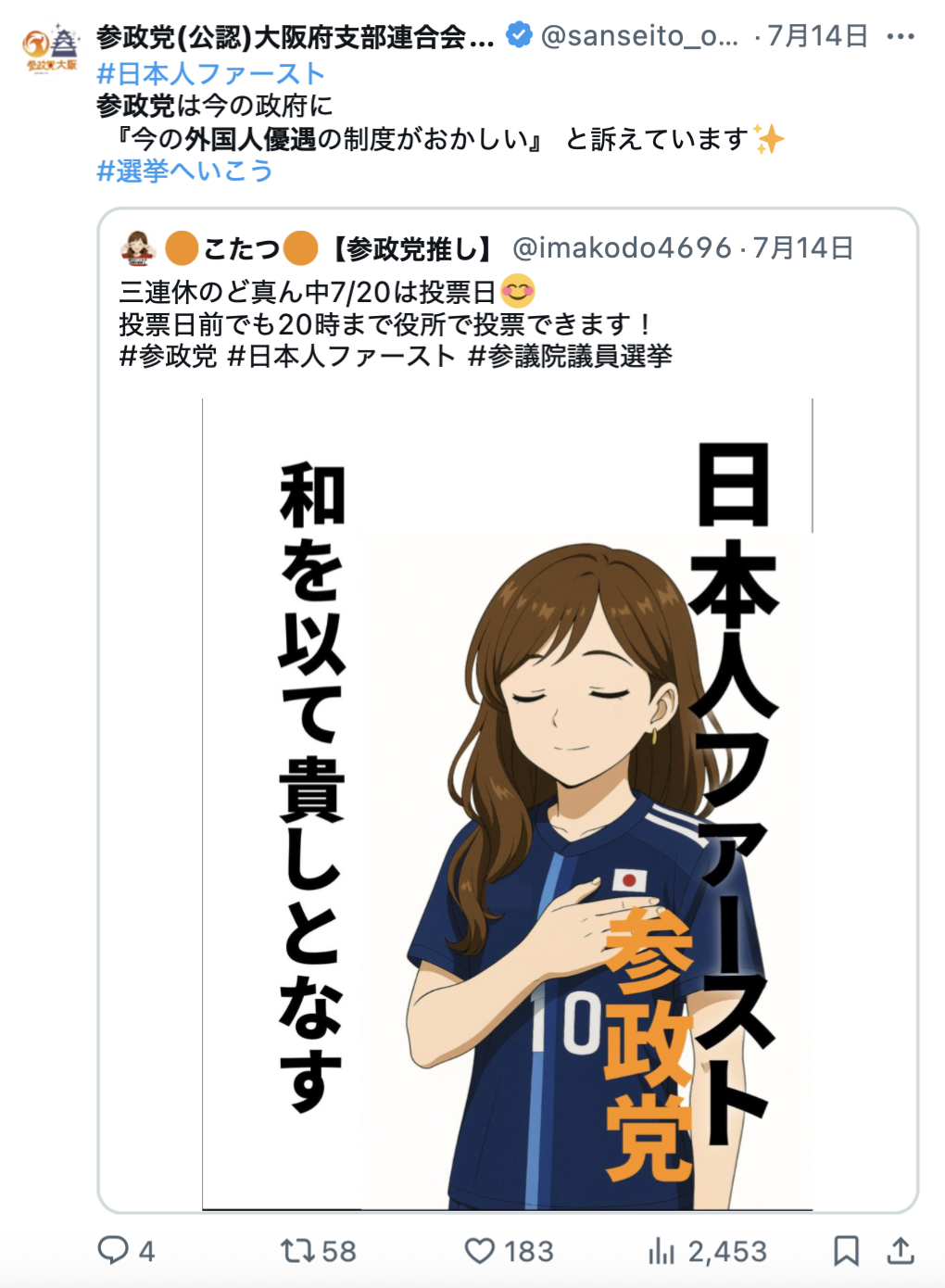The height and width of the screenshot is (1288, 945).
Task: Open hashtag #日本人ファースト link
Action: [211, 74]
